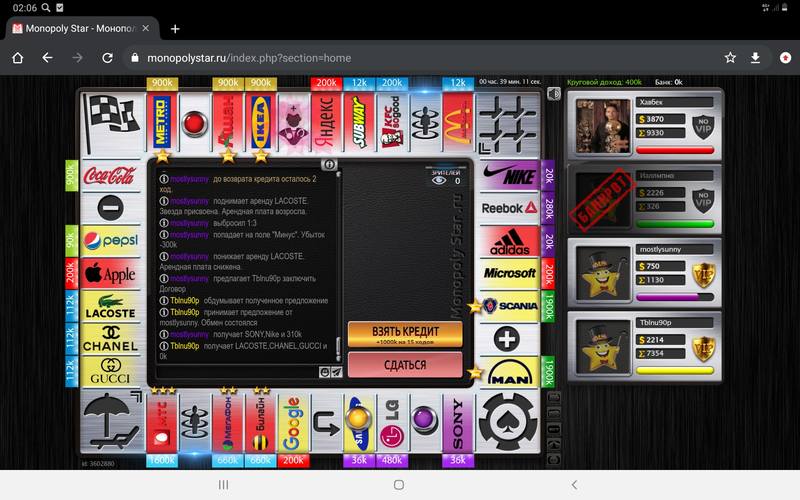Click the beach umbrella vacation corner

[112, 421]
